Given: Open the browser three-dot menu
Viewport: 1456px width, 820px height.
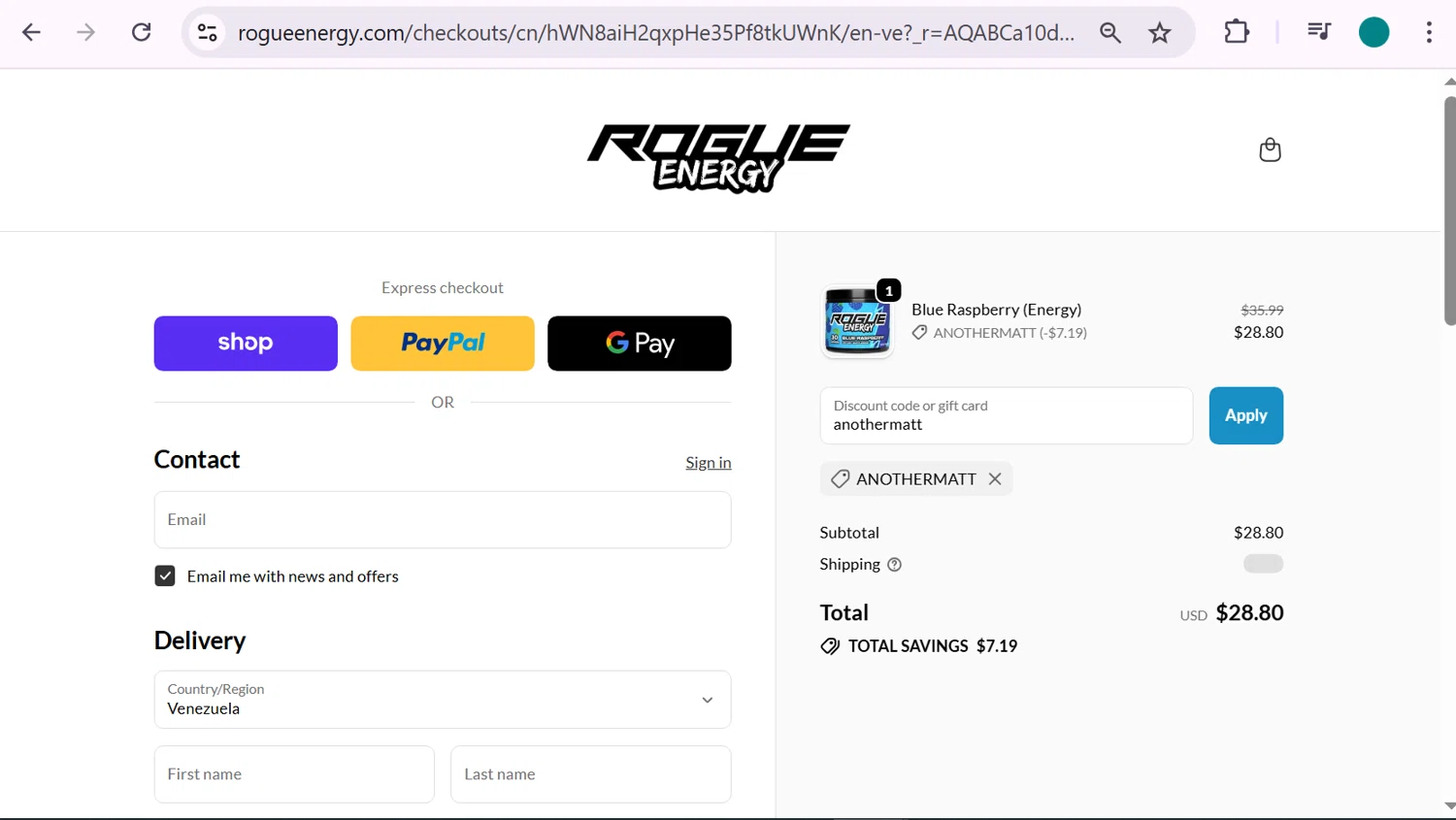Looking at the screenshot, I should pos(1429,32).
